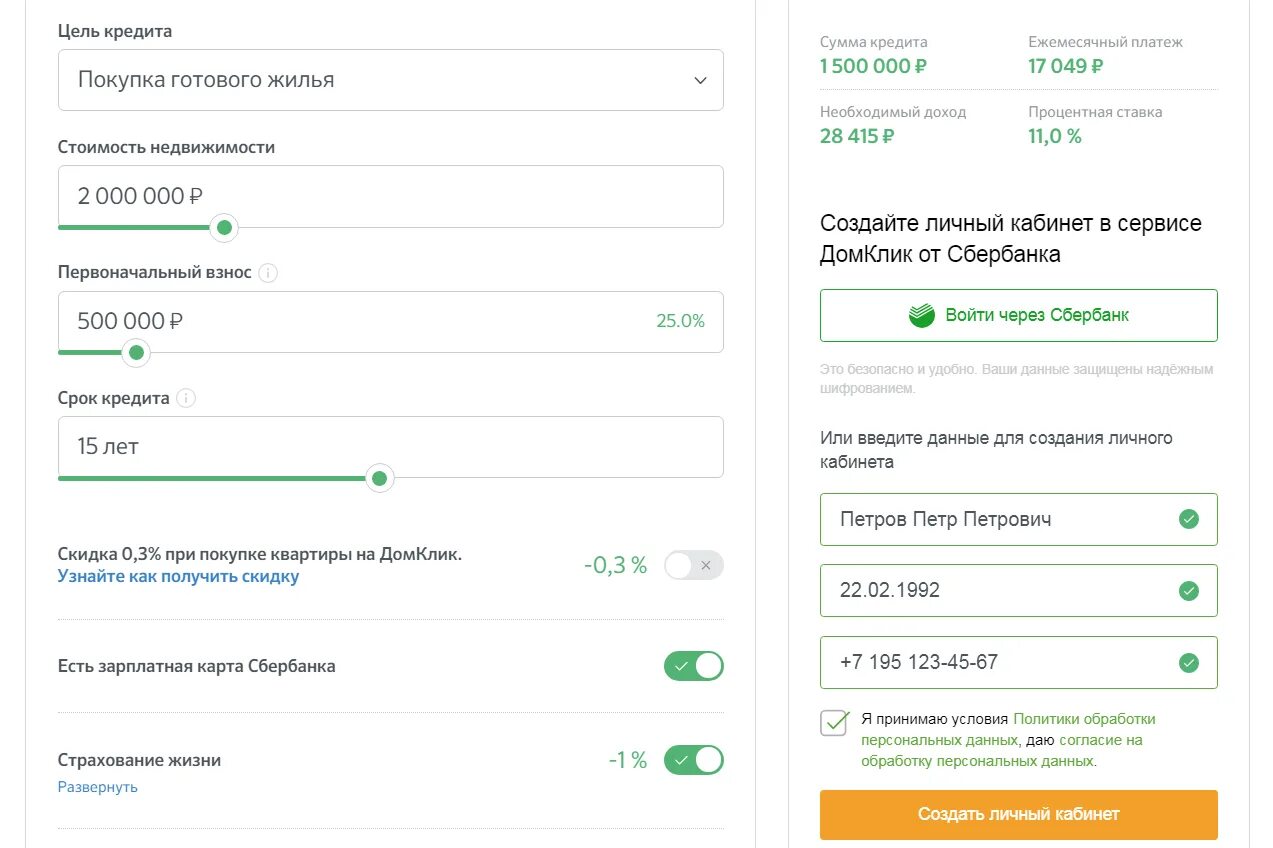Click the property cost slider handle
The width and height of the screenshot is (1273, 848).
[224, 228]
